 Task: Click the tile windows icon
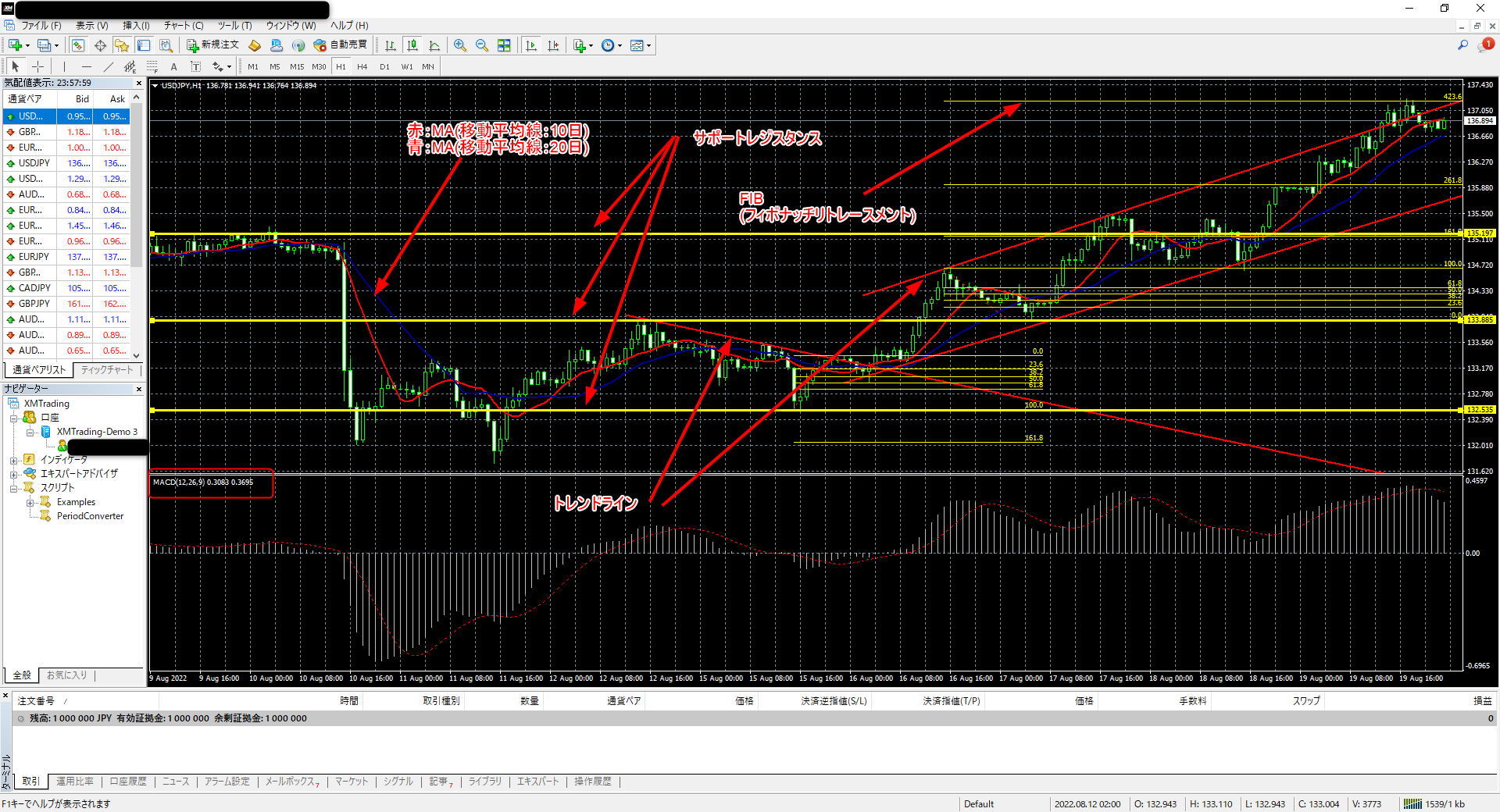point(504,45)
